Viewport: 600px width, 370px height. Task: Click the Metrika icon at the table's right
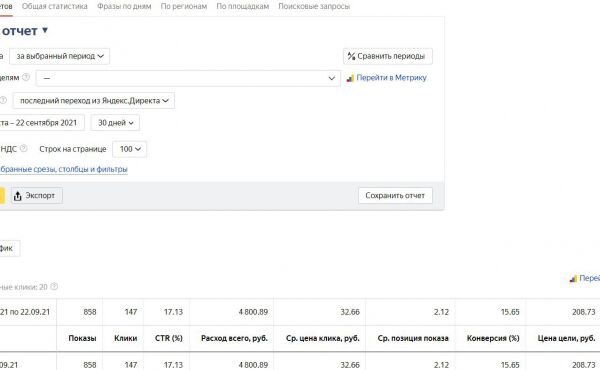573,279
